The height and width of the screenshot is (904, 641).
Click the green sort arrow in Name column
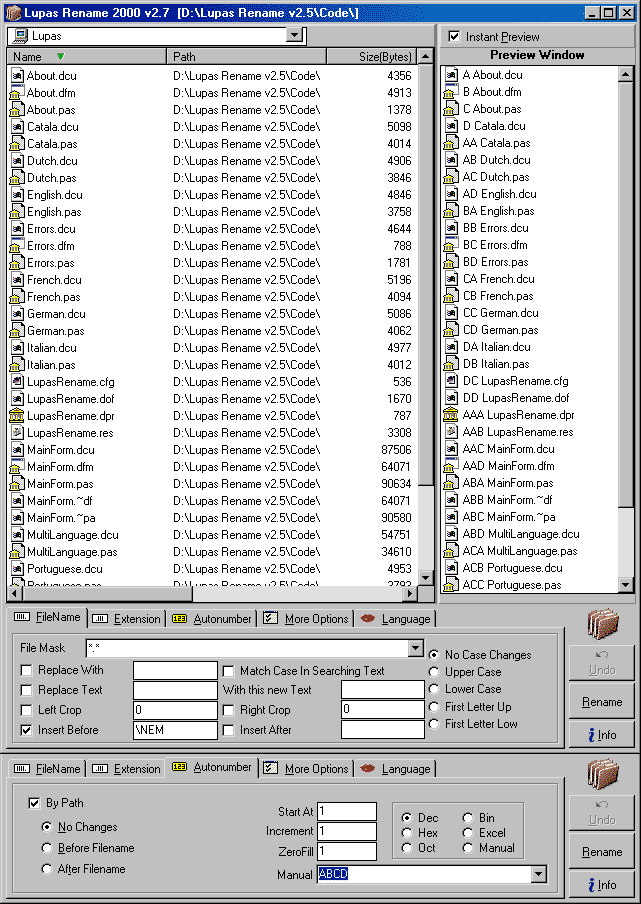tap(60, 57)
